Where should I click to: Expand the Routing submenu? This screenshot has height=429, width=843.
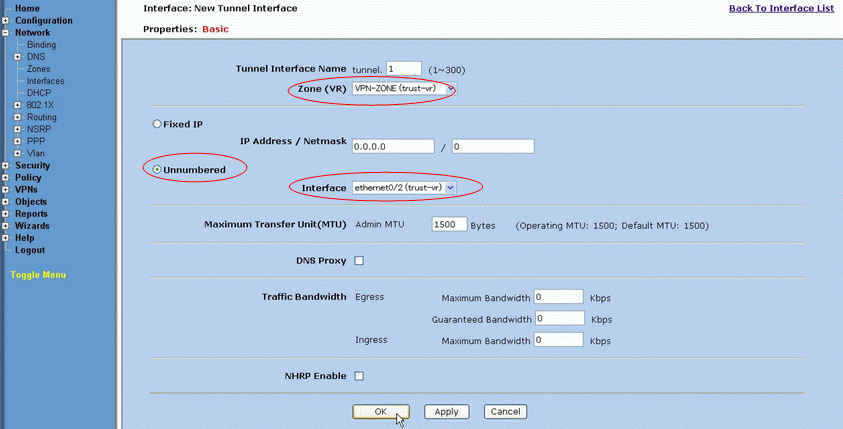point(18,117)
